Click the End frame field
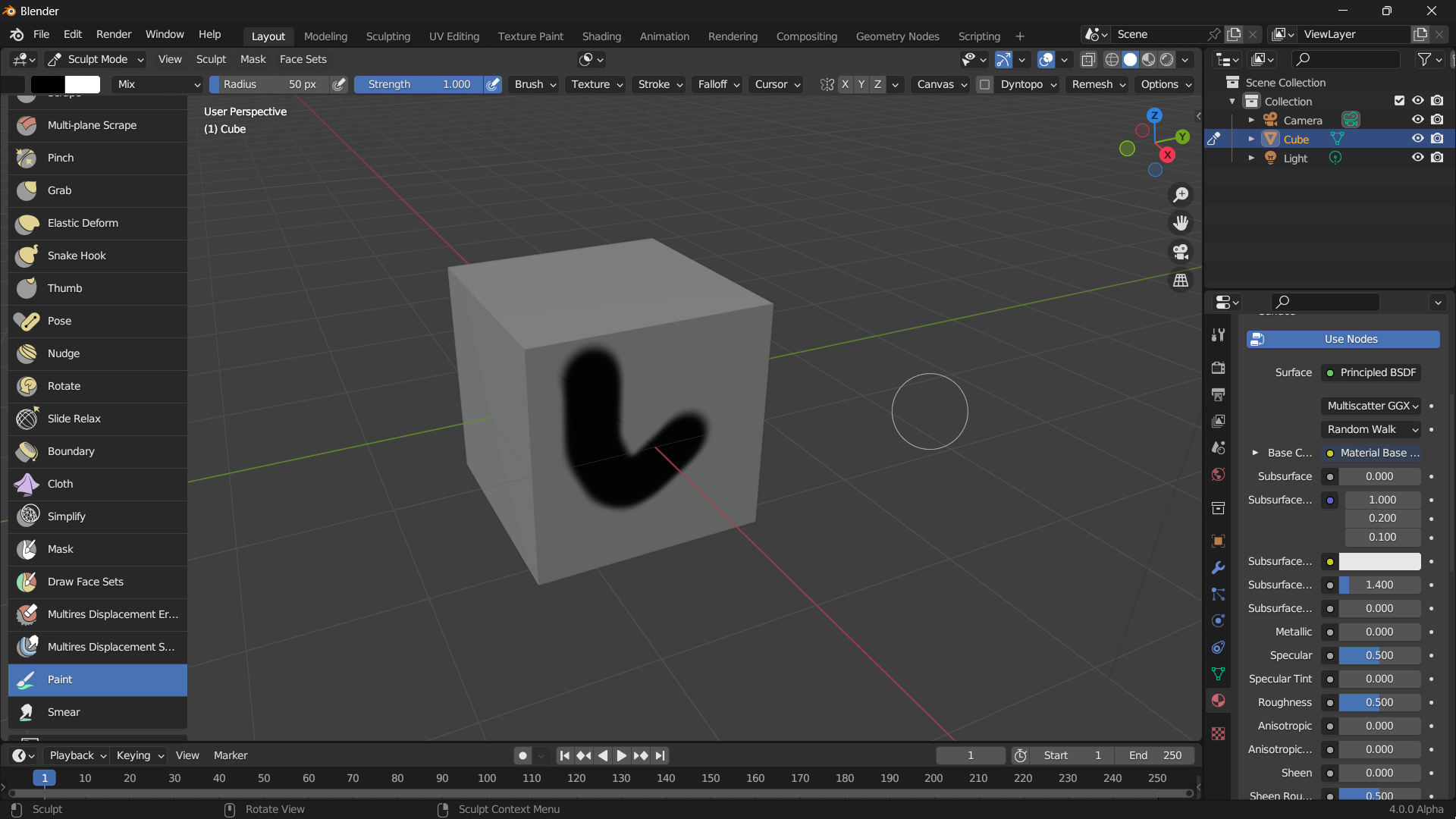Screen dimensions: 1456x819 click(1154, 755)
